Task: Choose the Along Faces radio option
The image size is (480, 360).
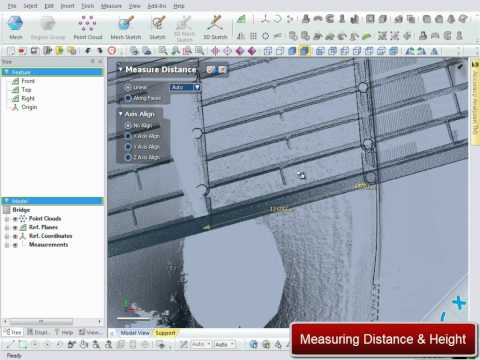Action: coord(128,98)
